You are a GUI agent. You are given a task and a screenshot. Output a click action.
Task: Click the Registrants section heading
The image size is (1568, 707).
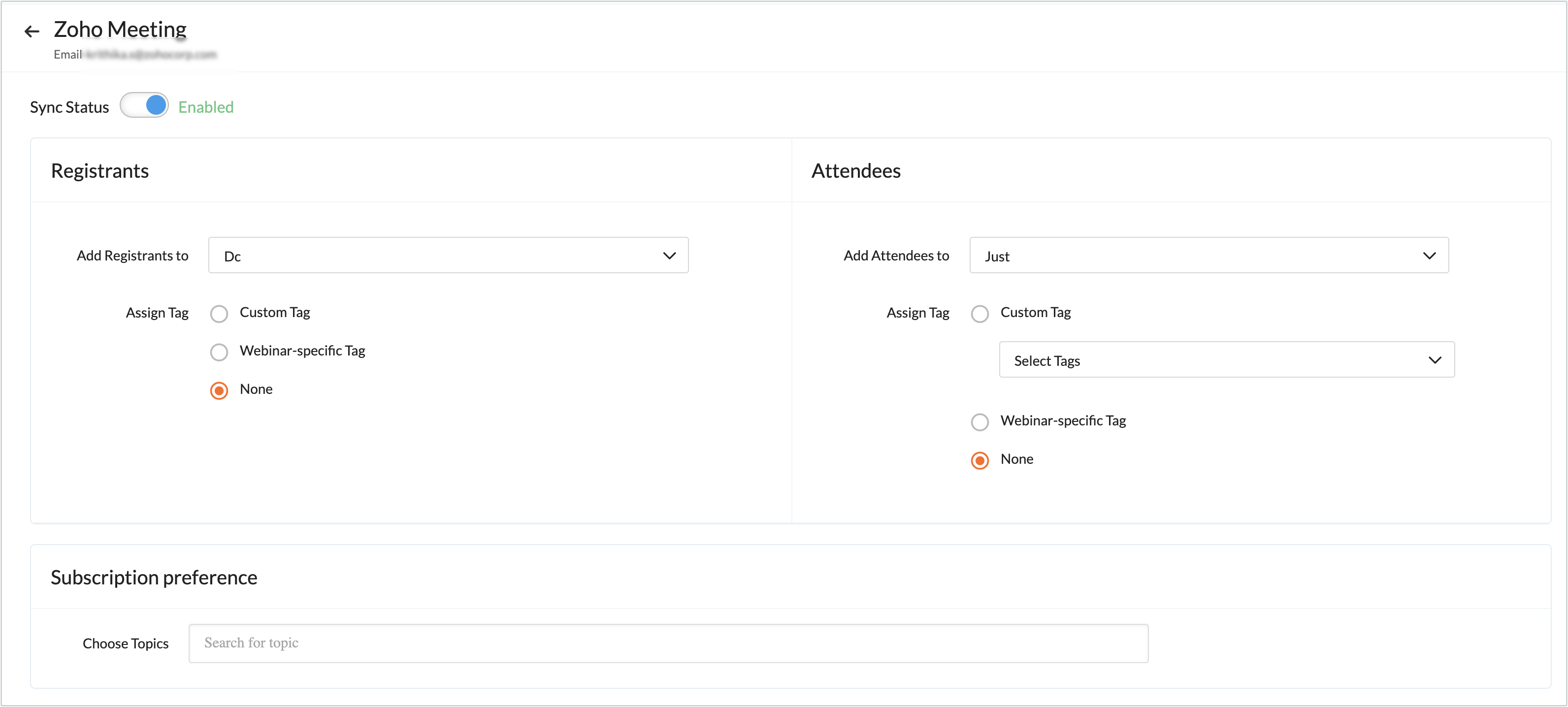(x=100, y=171)
